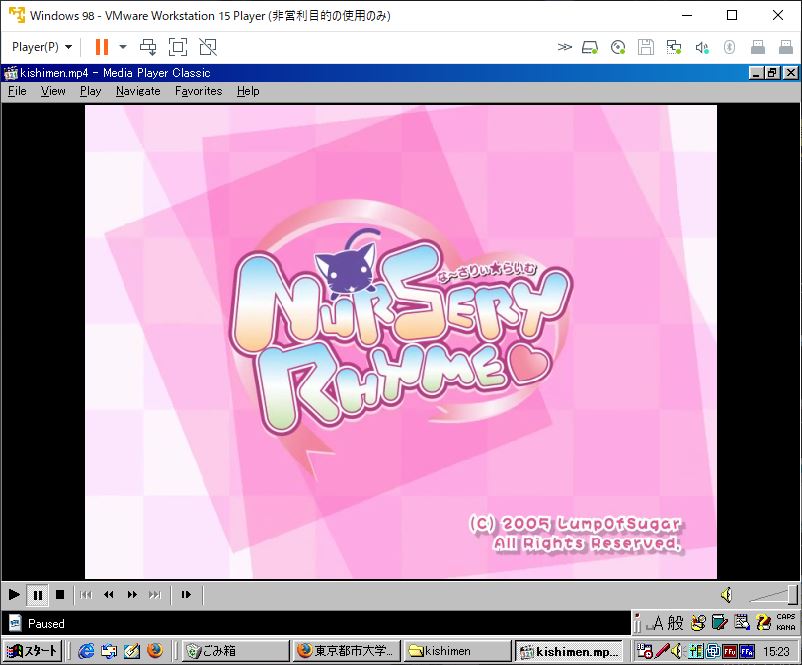Open the Help menu
The width and height of the screenshot is (802, 665).
(x=248, y=91)
